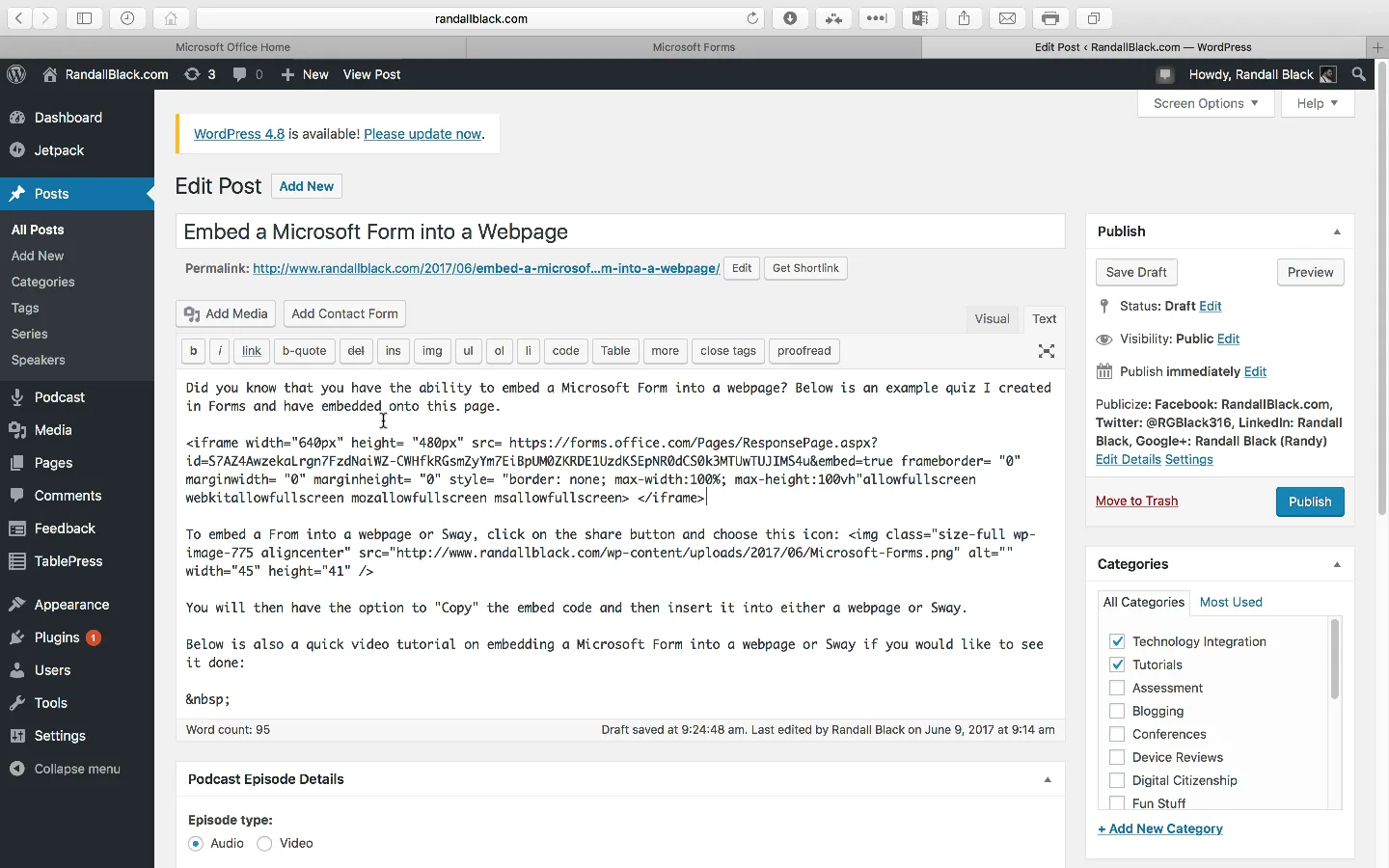Click Add New Category link
Viewport: 1389px width, 868px height.
(1160, 828)
